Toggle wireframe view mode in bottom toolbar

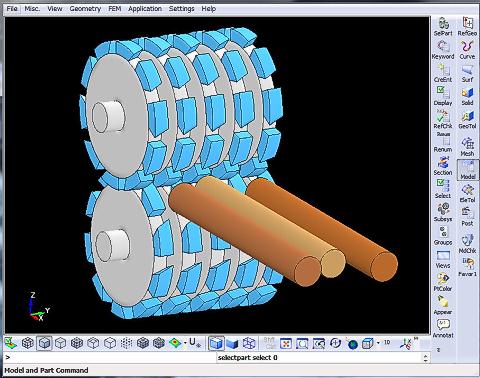point(249,343)
